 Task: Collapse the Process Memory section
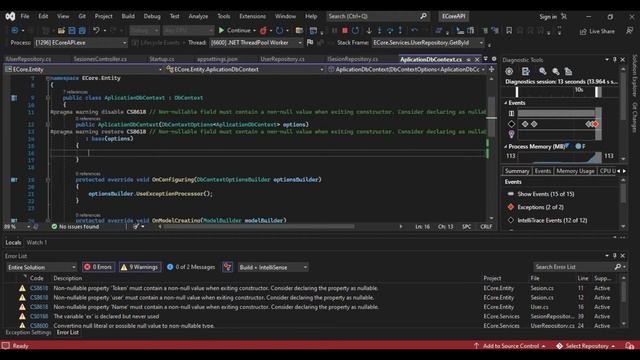[x=506, y=147]
